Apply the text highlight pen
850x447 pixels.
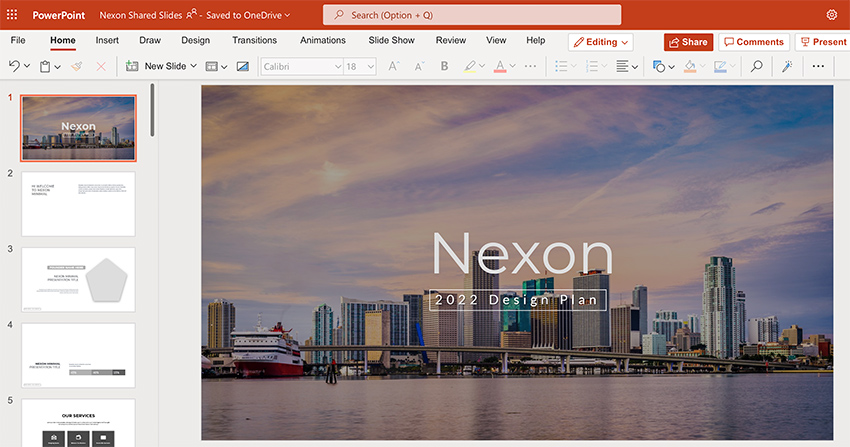(470, 66)
